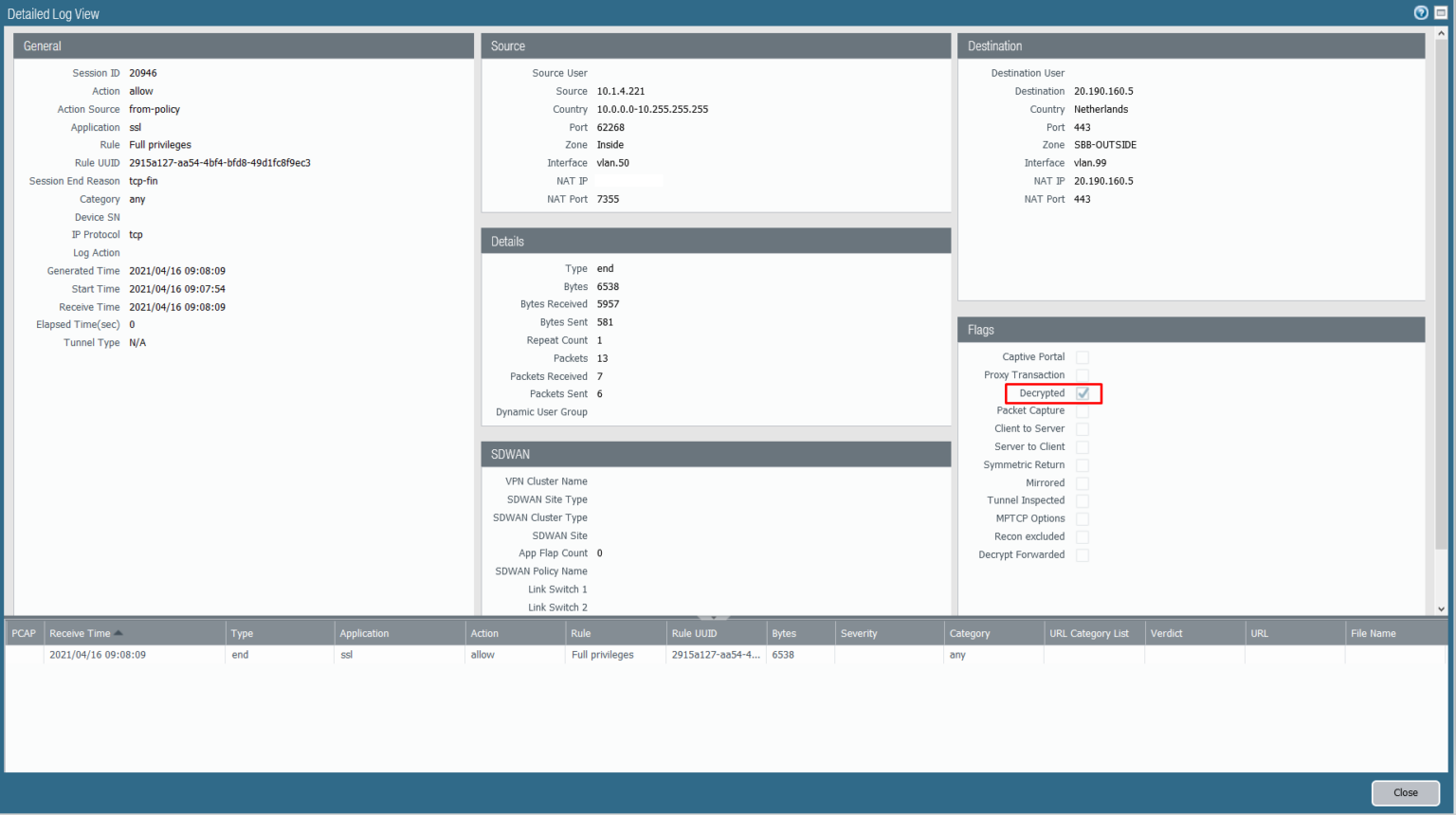Open the help icon in the title bar
The width and height of the screenshot is (1456, 815).
pyautogui.click(x=1420, y=12)
